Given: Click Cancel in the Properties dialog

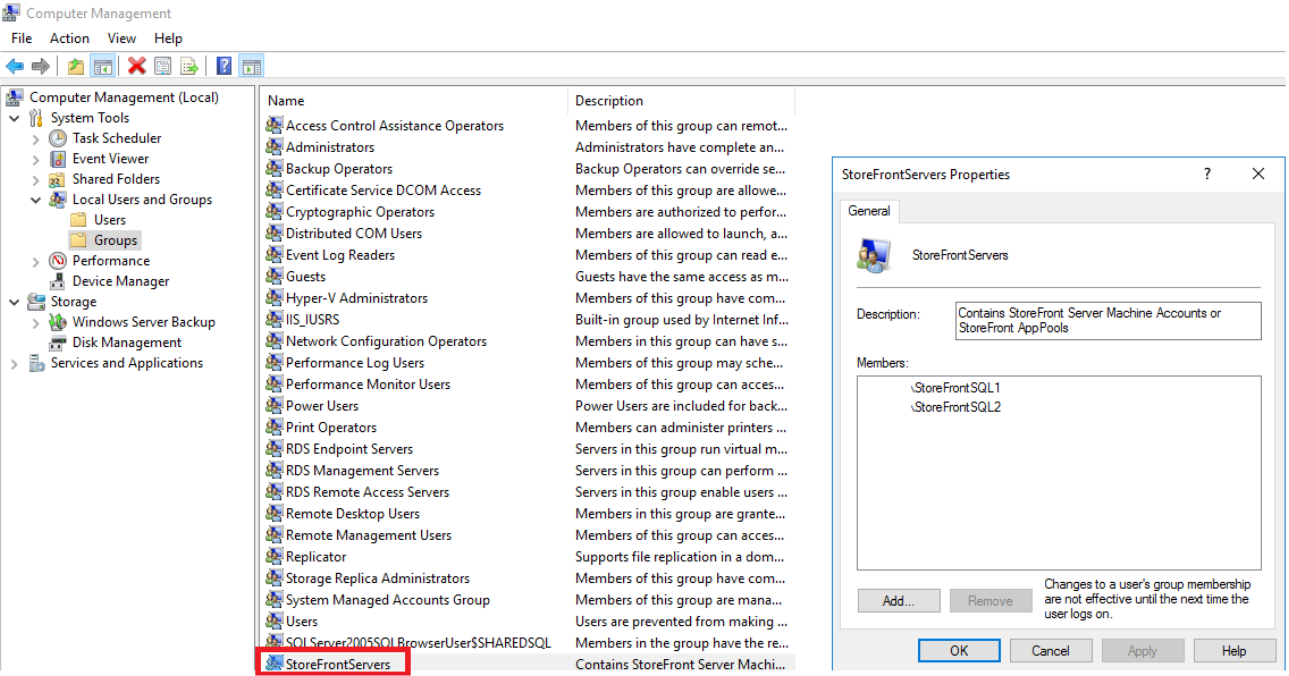Looking at the screenshot, I should tap(1050, 650).
